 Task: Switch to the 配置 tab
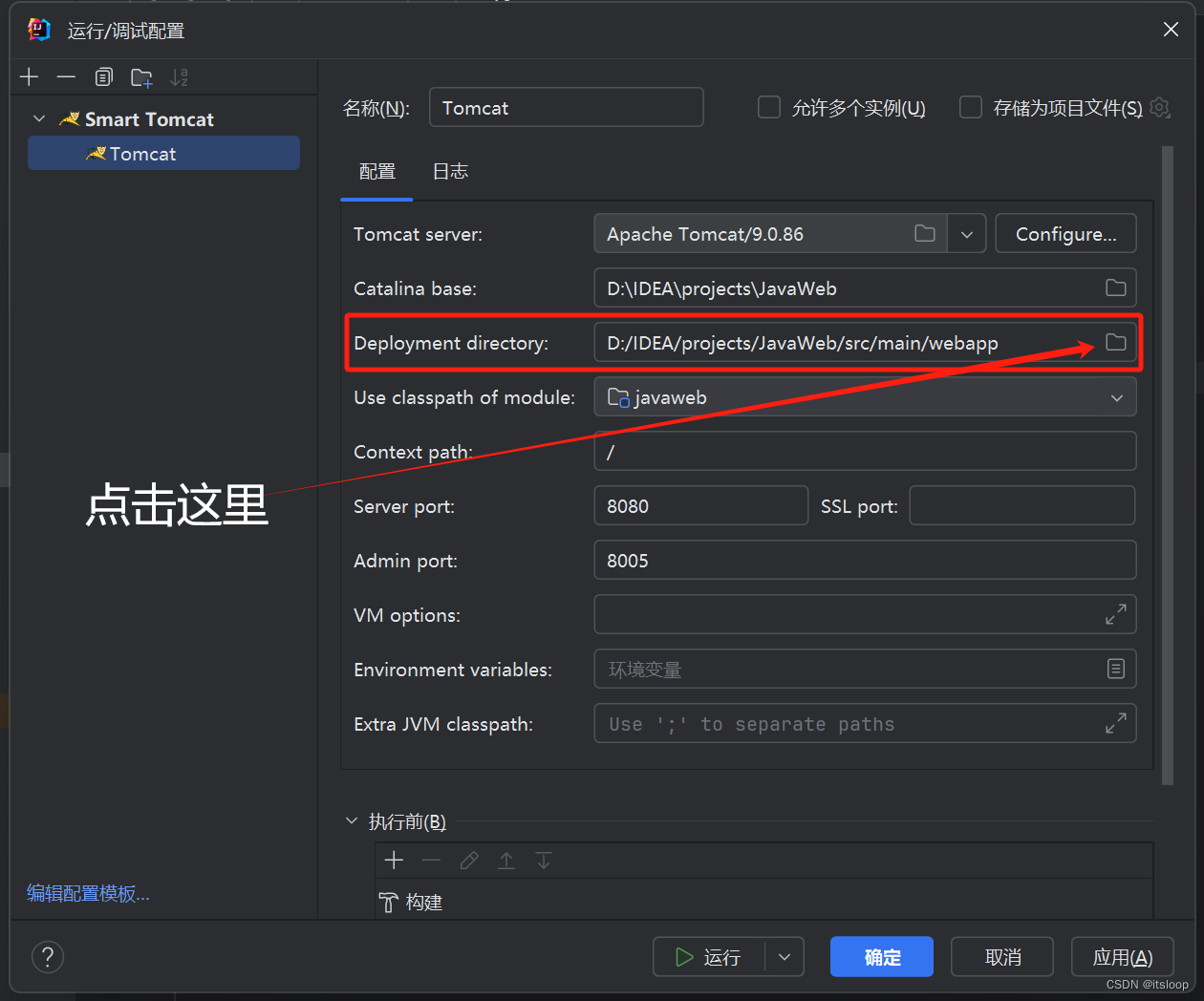[x=376, y=171]
